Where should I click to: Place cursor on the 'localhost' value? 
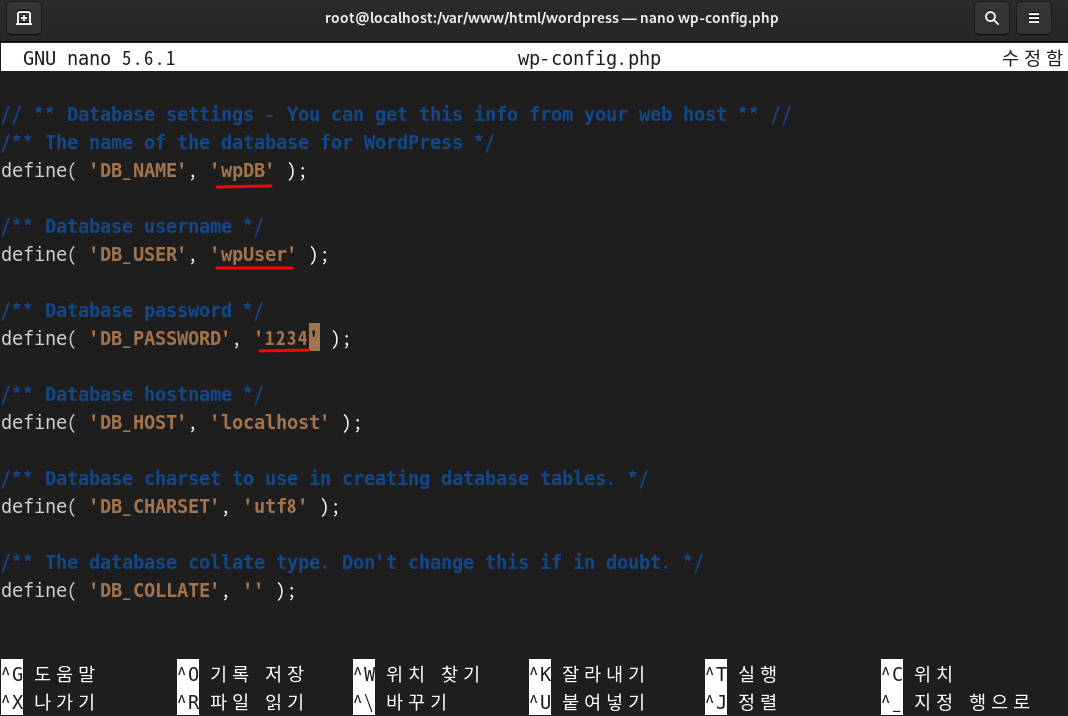(x=270, y=422)
